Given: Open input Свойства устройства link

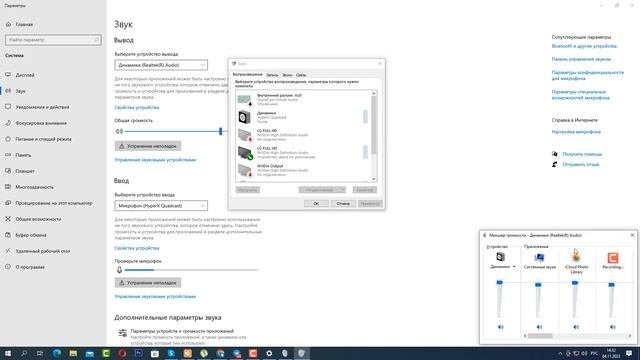Looking at the screenshot, I should pos(137,248).
